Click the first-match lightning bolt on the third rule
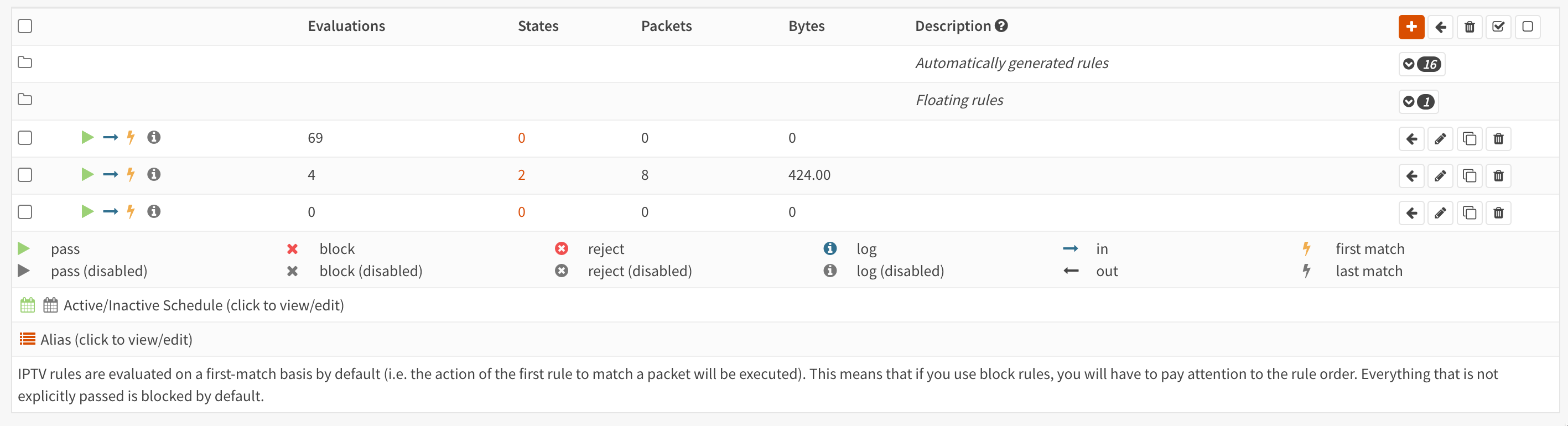 (130, 212)
